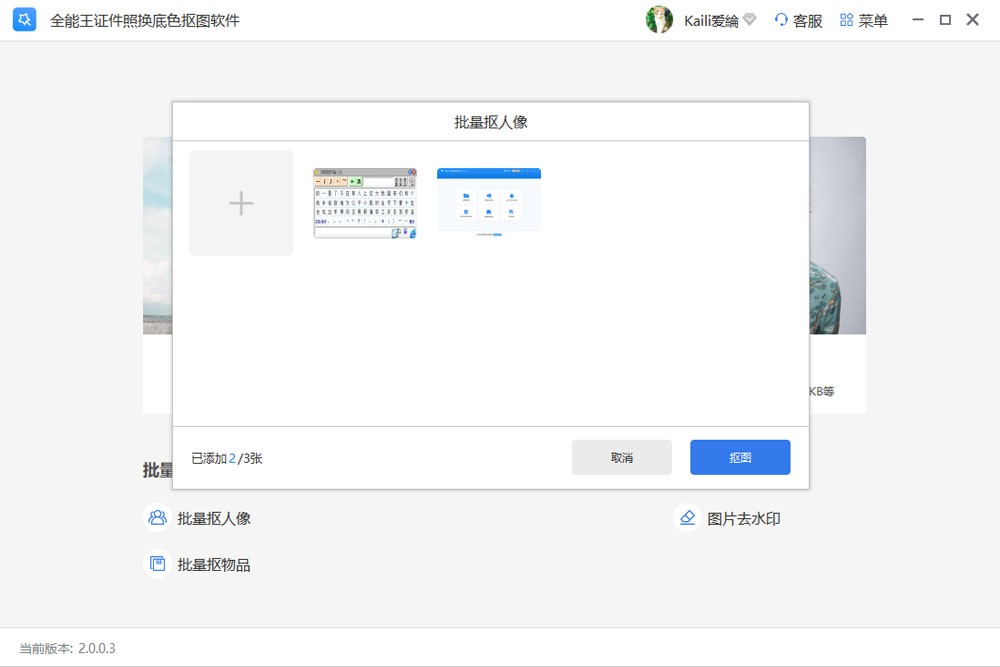This screenshot has height=667, width=1000.
Task: Close the application window
Action: (972, 20)
